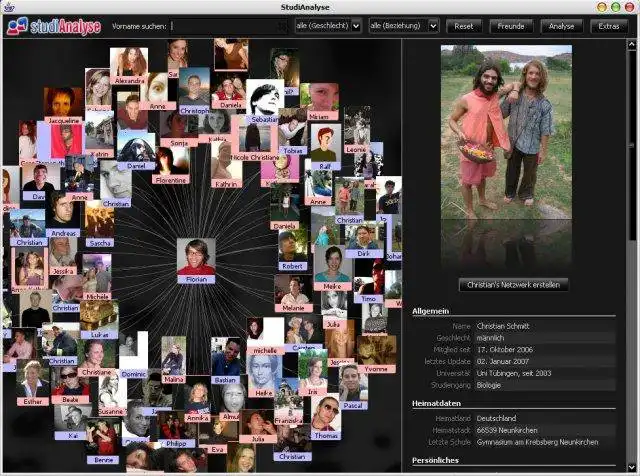Image resolution: width=640 pixels, height=476 pixels.
Task: Select the Alexandra profile thumbnail
Action: tap(129, 66)
